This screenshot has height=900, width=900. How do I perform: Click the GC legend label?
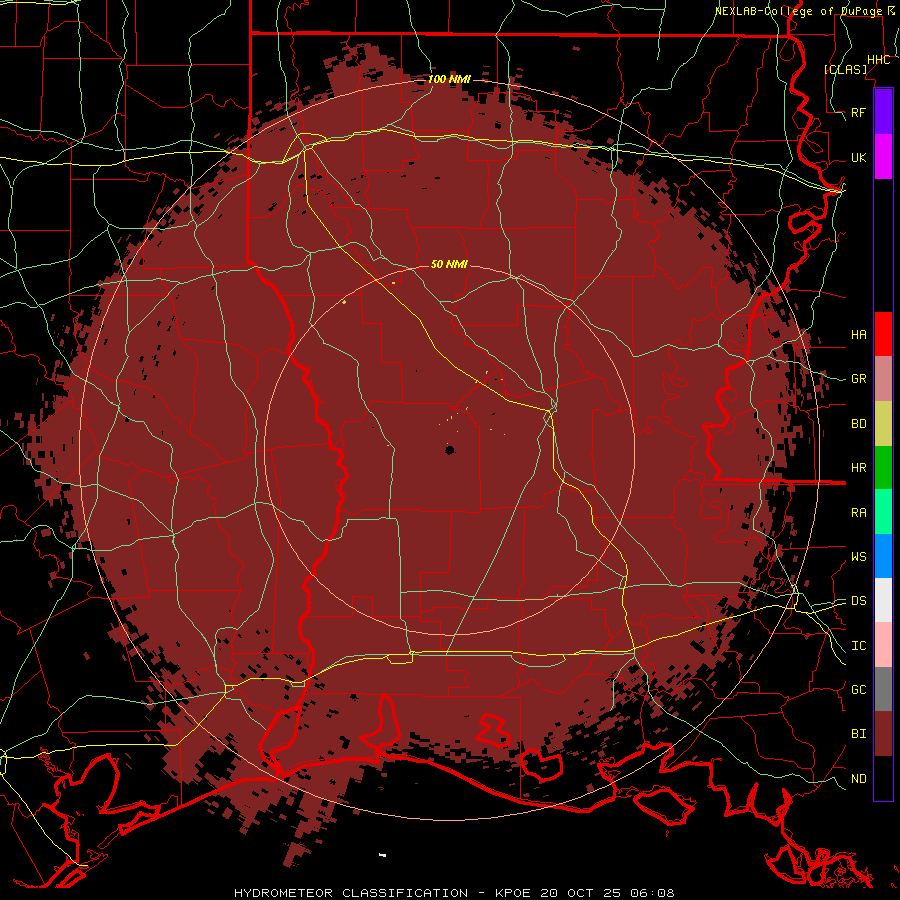(x=859, y=689)
